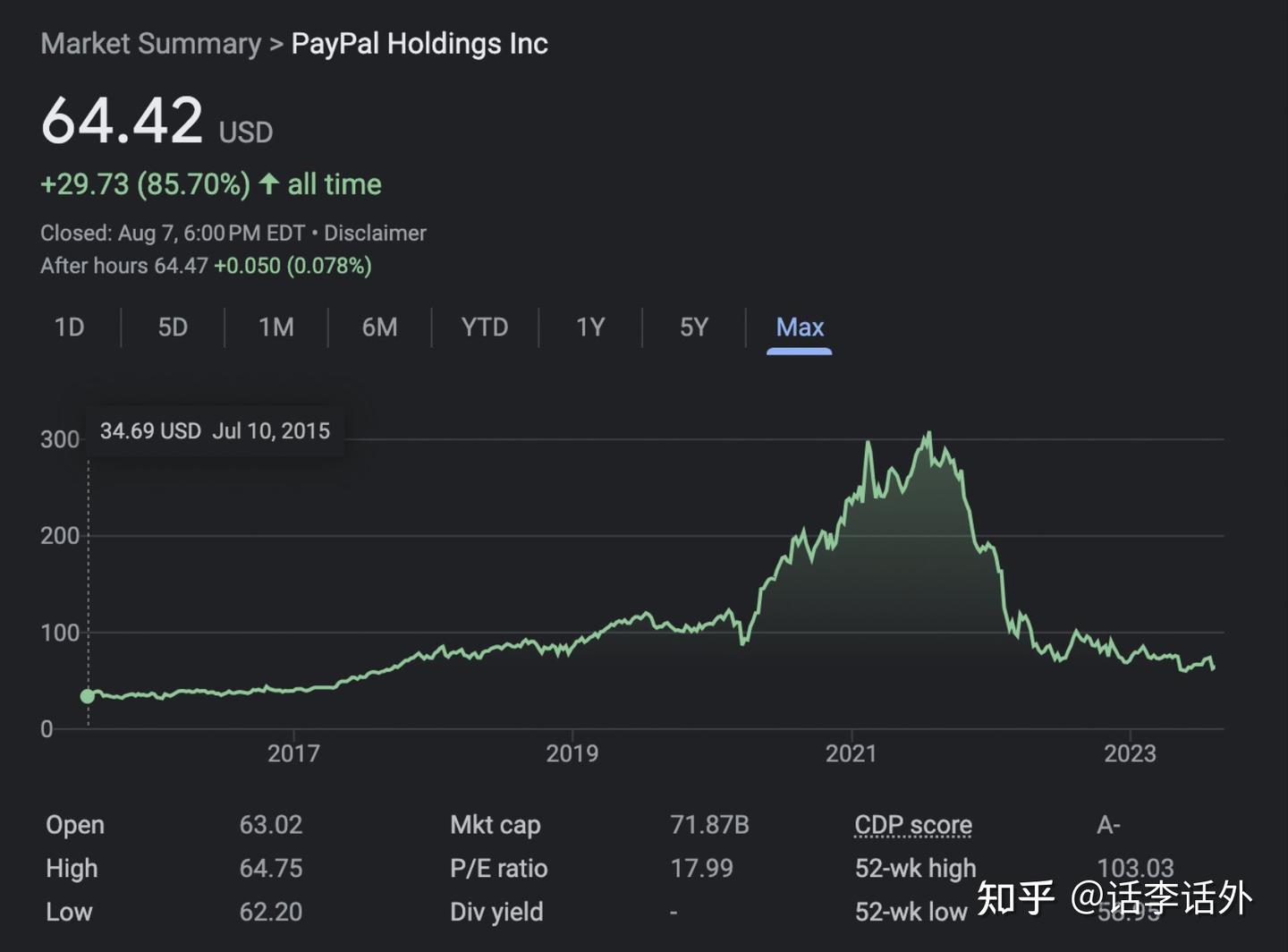The width and height of the screenshot is (1288, 952).
Task: Open the Disclaimer link
Action: [375, 233]
